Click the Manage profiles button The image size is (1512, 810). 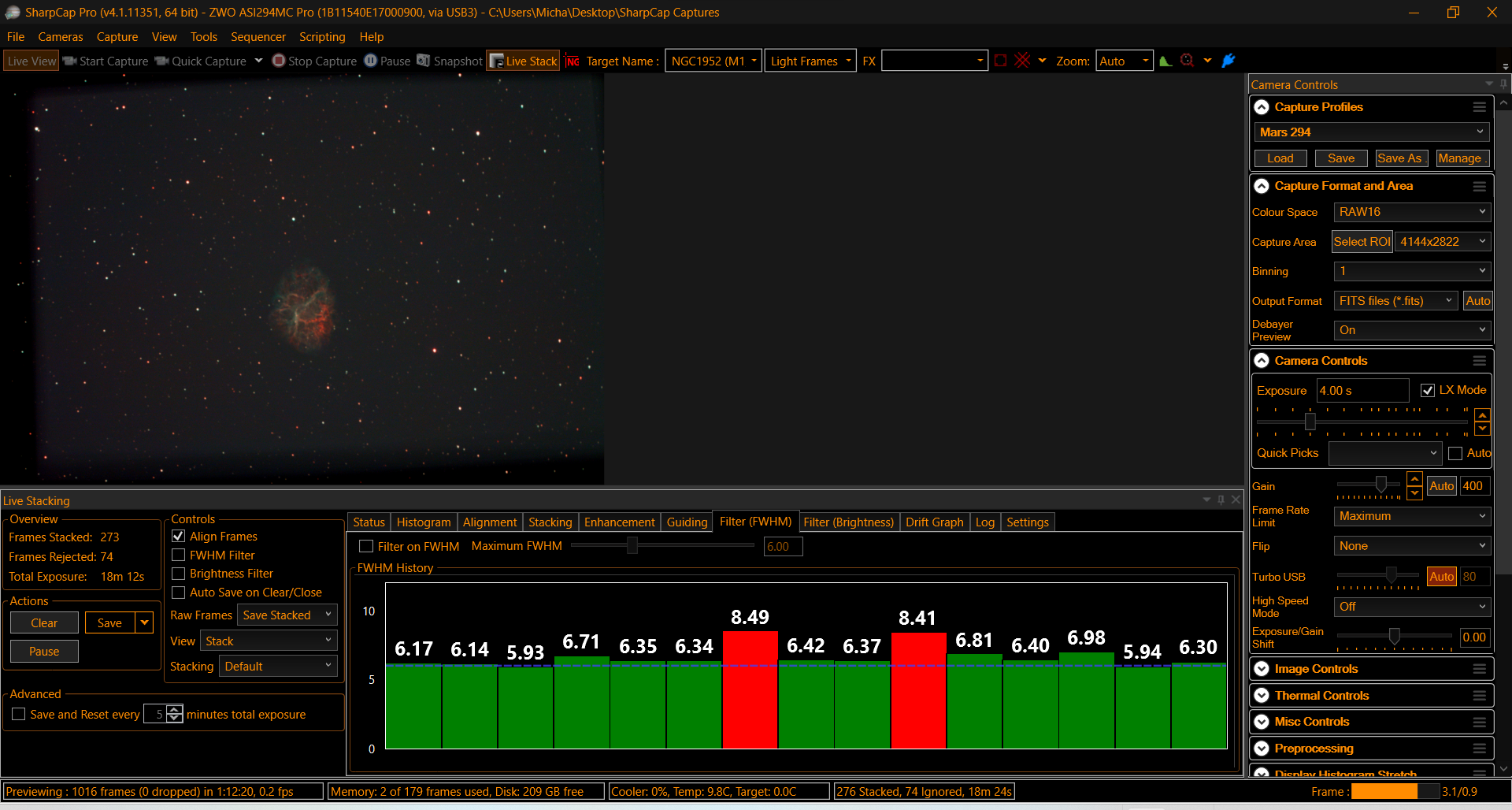coord(1462,158)
